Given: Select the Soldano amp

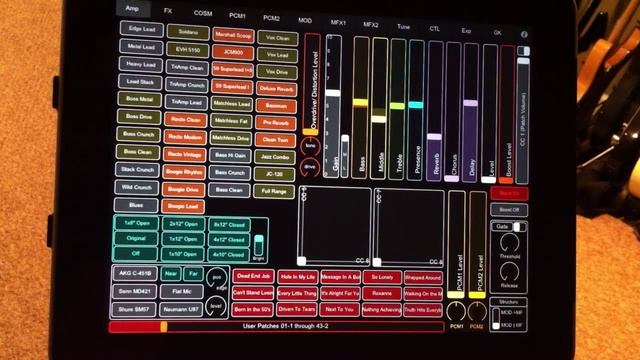Looking at the screenshot, I should click(x=188, y=32).
